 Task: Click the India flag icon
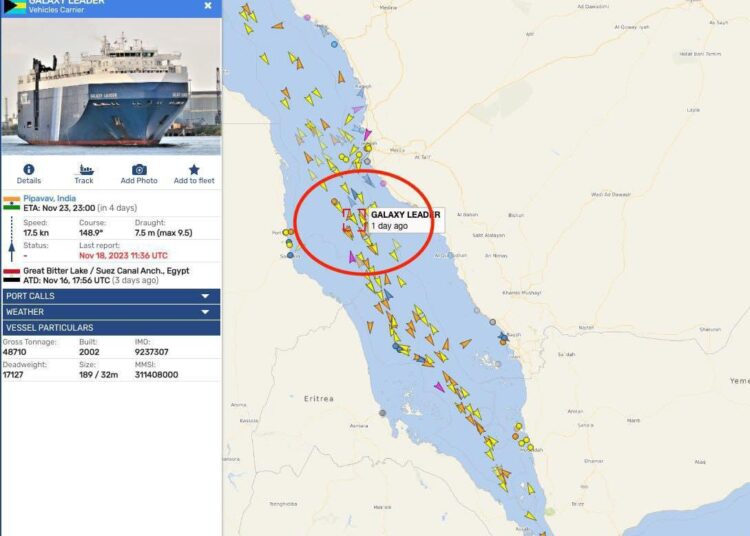click(11, 203)
